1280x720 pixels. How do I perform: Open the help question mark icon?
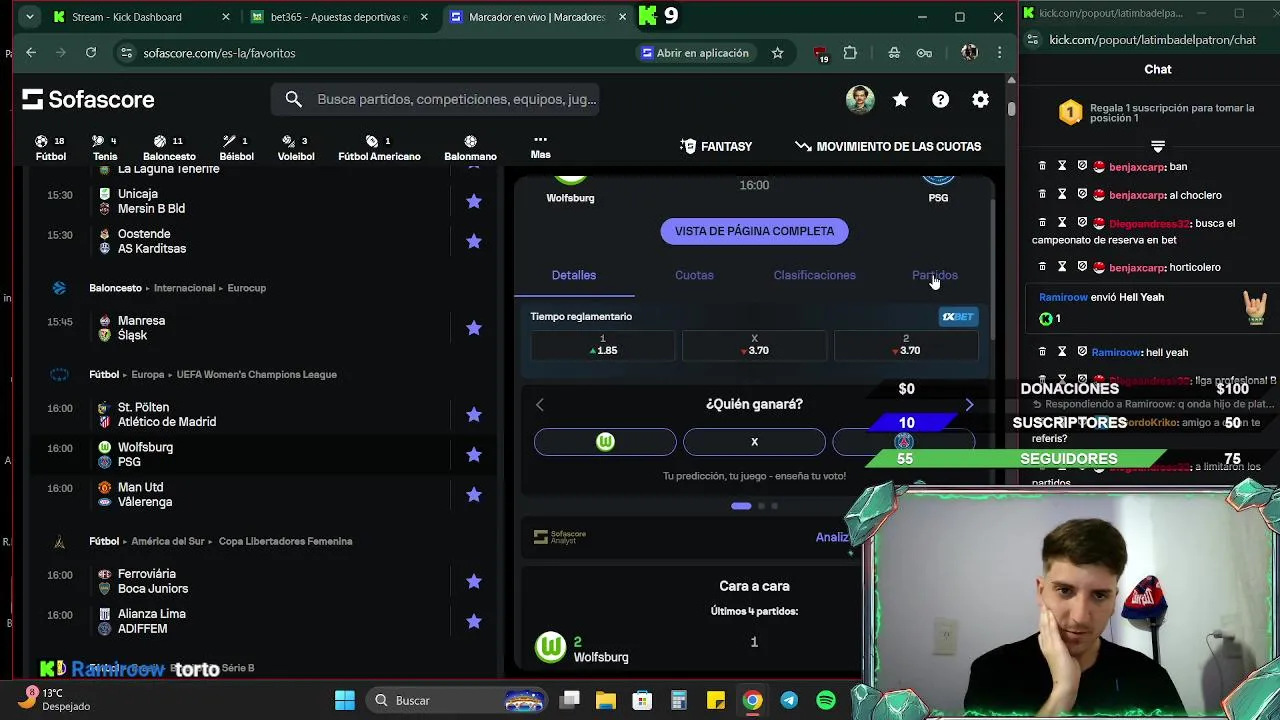(941, 99)
